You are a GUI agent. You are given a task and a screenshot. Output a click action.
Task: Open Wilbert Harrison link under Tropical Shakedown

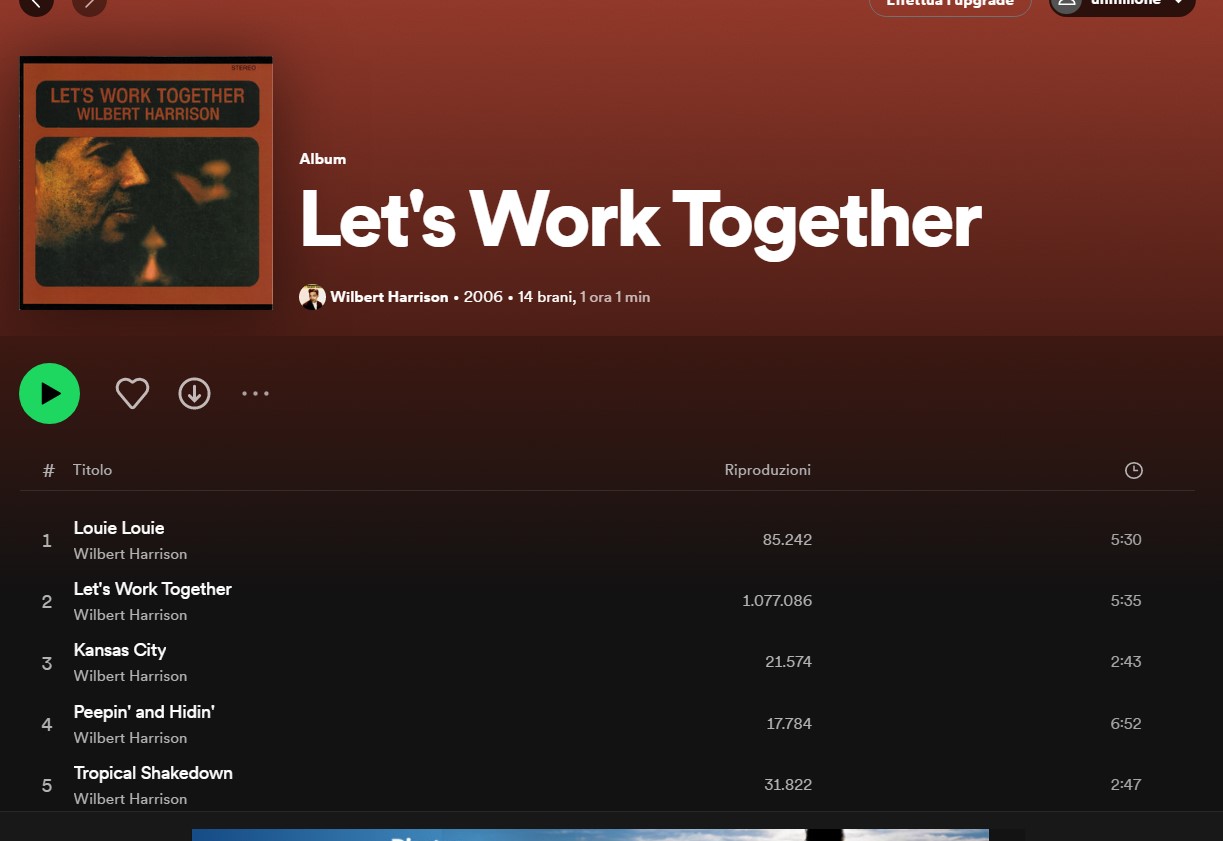pyautogui.click(x=130, y=799)
